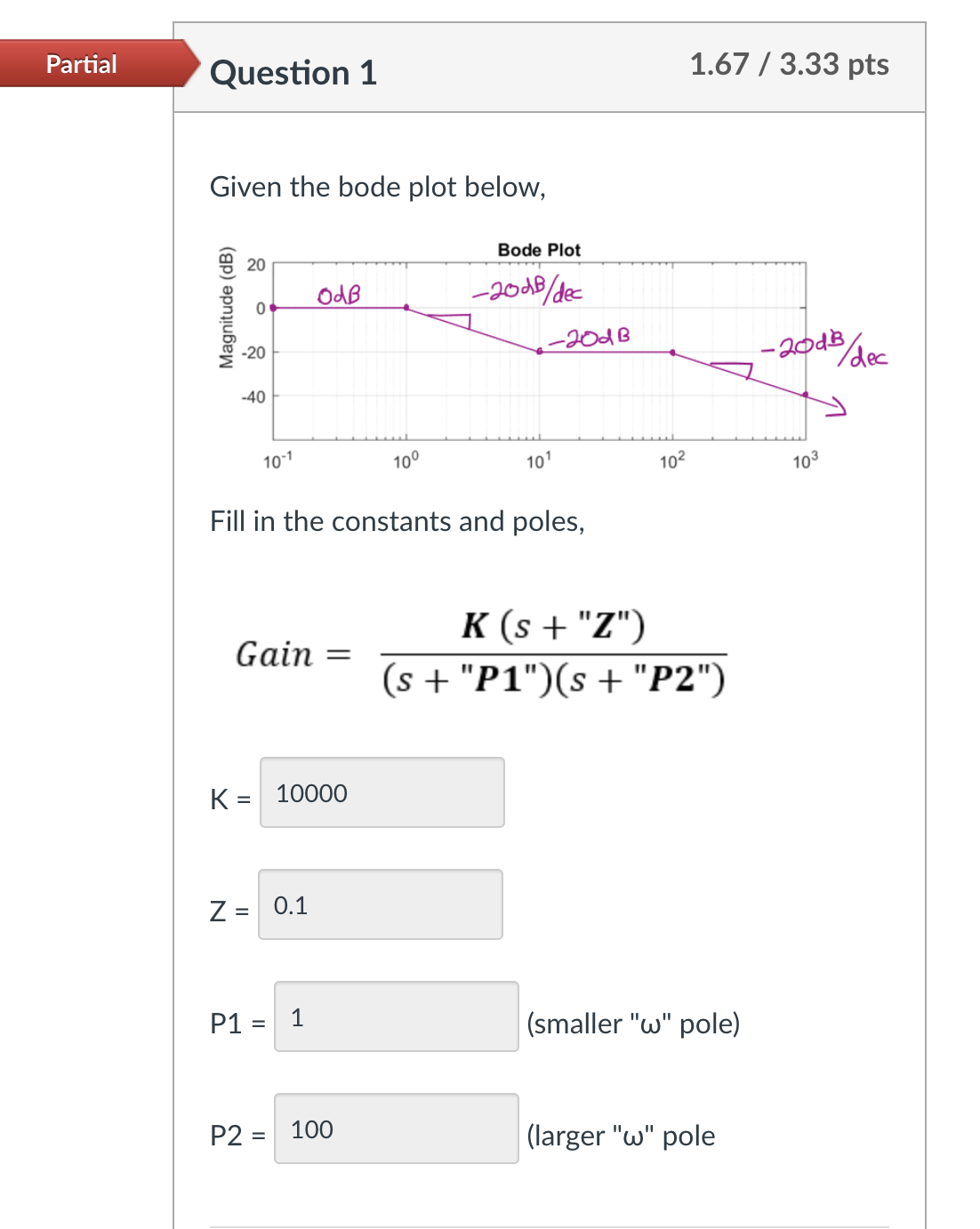Click the 0.1 value entered for Z
980x1229 pixels.
[x=291, y=905]
